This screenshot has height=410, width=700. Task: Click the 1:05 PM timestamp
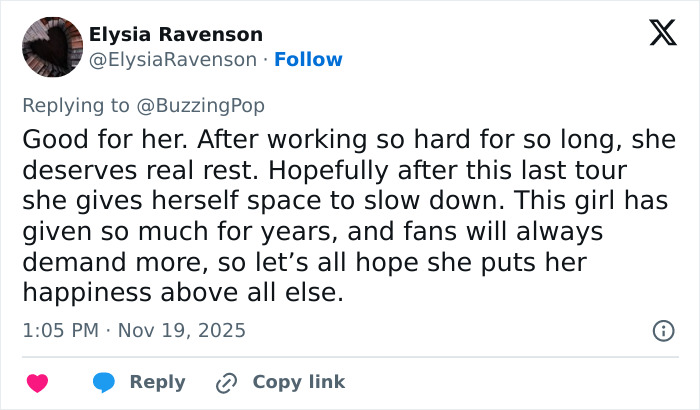pos(62,329)
